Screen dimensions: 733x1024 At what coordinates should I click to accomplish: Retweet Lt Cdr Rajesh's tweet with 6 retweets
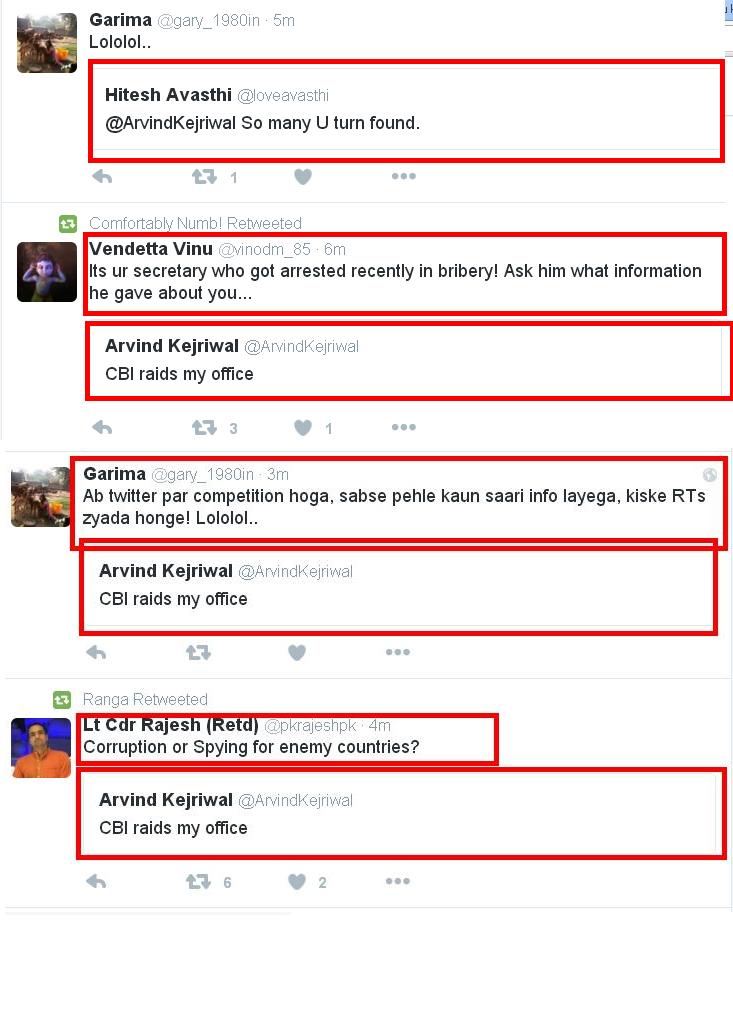pyautogui.click(x=198, y=882)
